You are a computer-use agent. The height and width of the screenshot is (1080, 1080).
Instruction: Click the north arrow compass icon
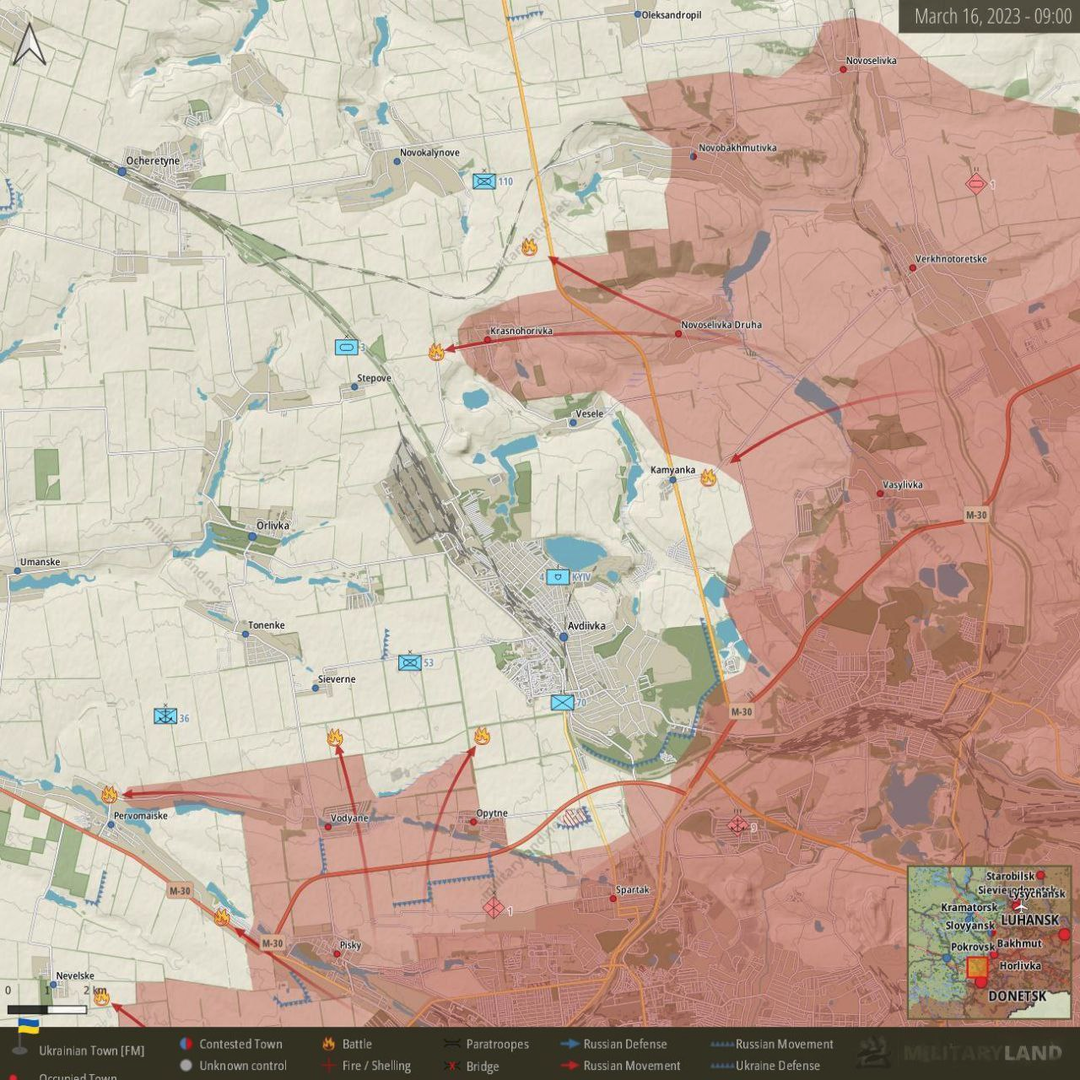(30, 44)
